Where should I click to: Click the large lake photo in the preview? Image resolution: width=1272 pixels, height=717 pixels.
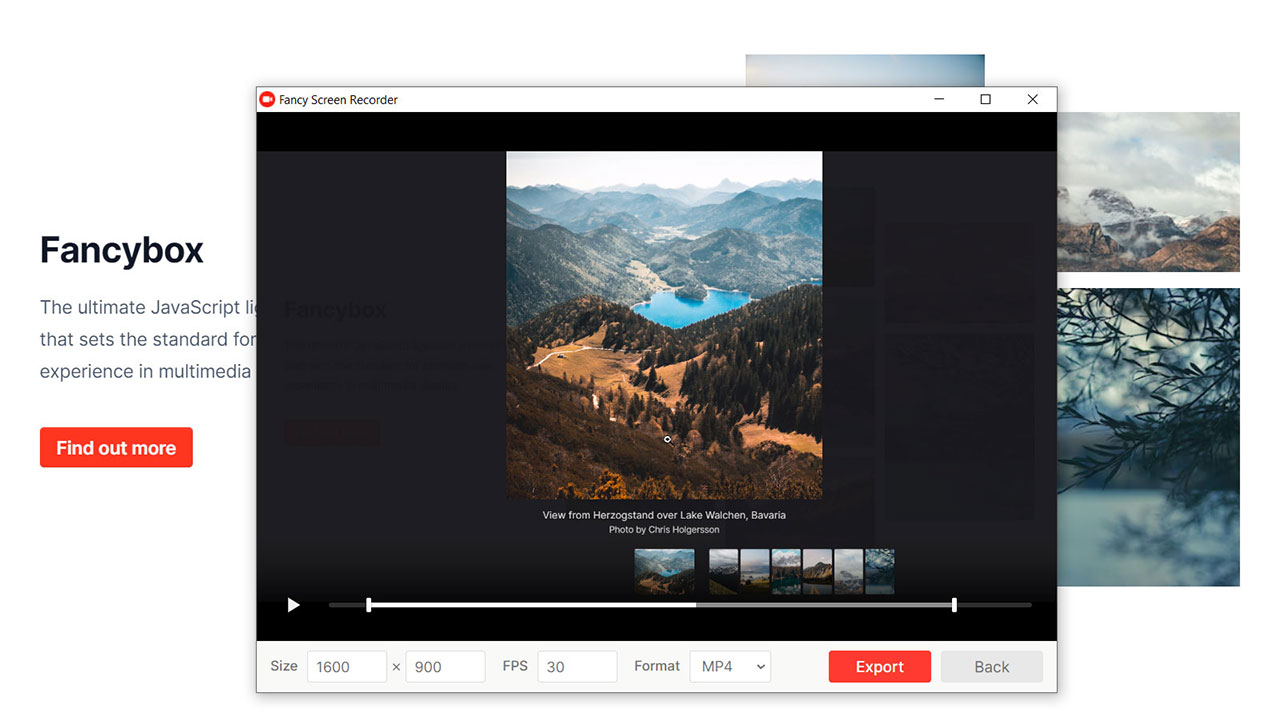[664, 325]
